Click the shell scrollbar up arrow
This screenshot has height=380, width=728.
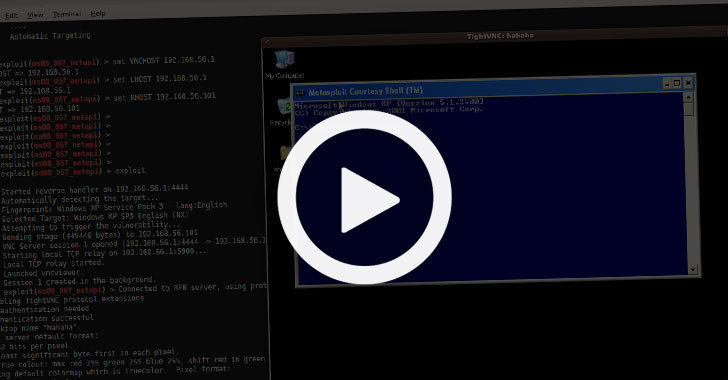[x=689, y=97]
